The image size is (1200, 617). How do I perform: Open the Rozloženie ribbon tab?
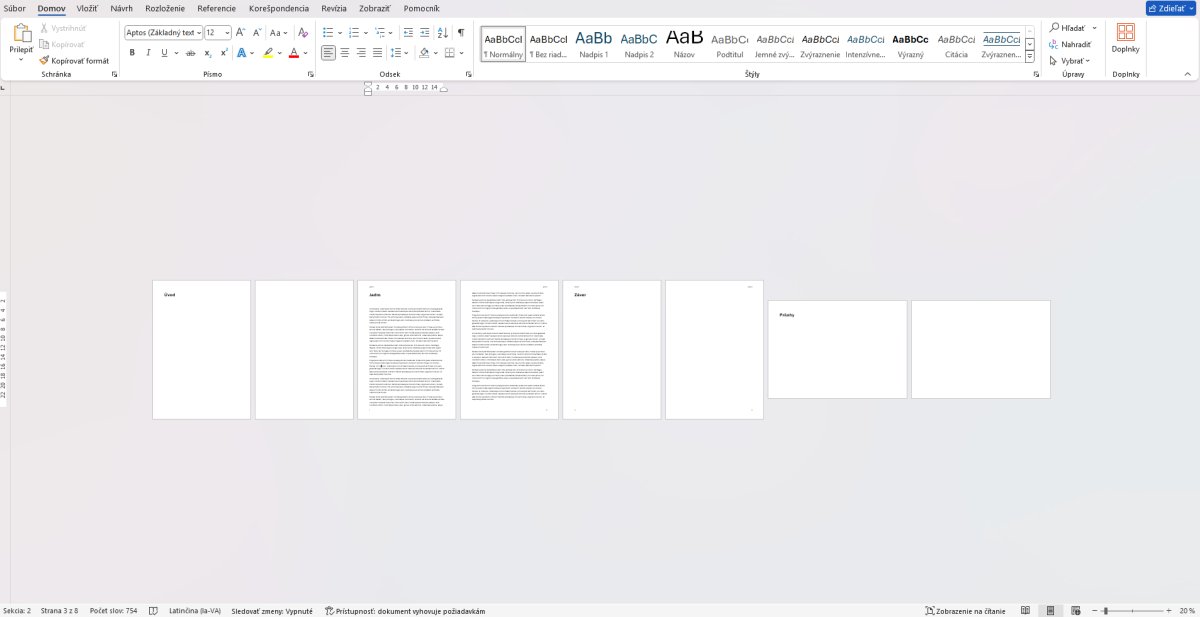click(x=165, y=8)
